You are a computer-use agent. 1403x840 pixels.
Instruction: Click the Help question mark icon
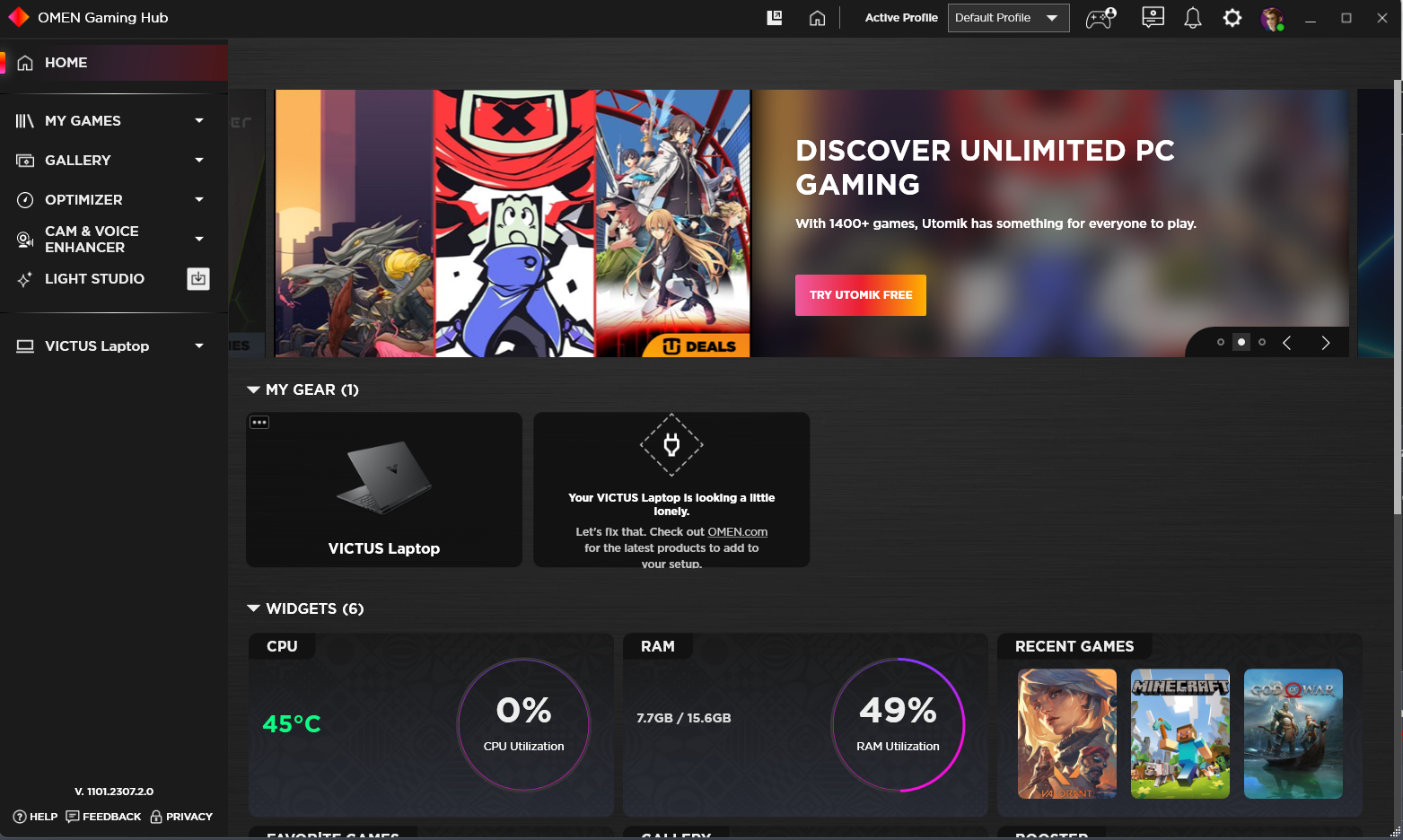(20, 817)
